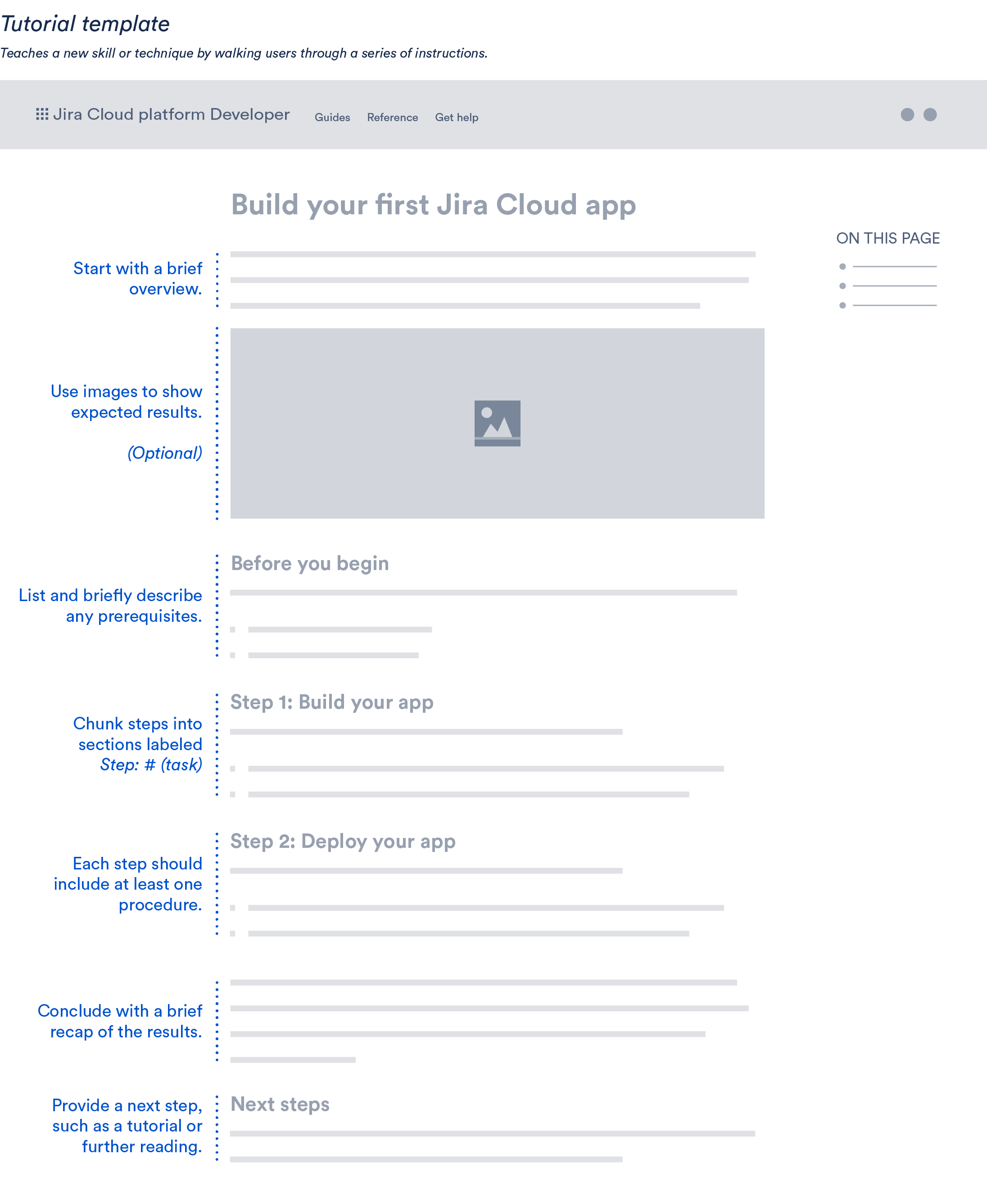Click the Tutorial template title

click(x=85, y=24)
